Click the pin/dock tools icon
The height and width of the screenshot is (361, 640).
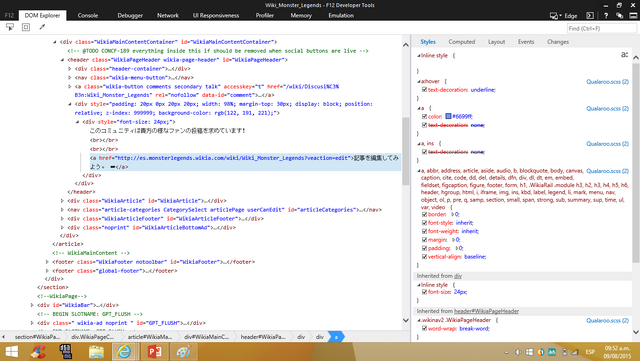point(633,16)
